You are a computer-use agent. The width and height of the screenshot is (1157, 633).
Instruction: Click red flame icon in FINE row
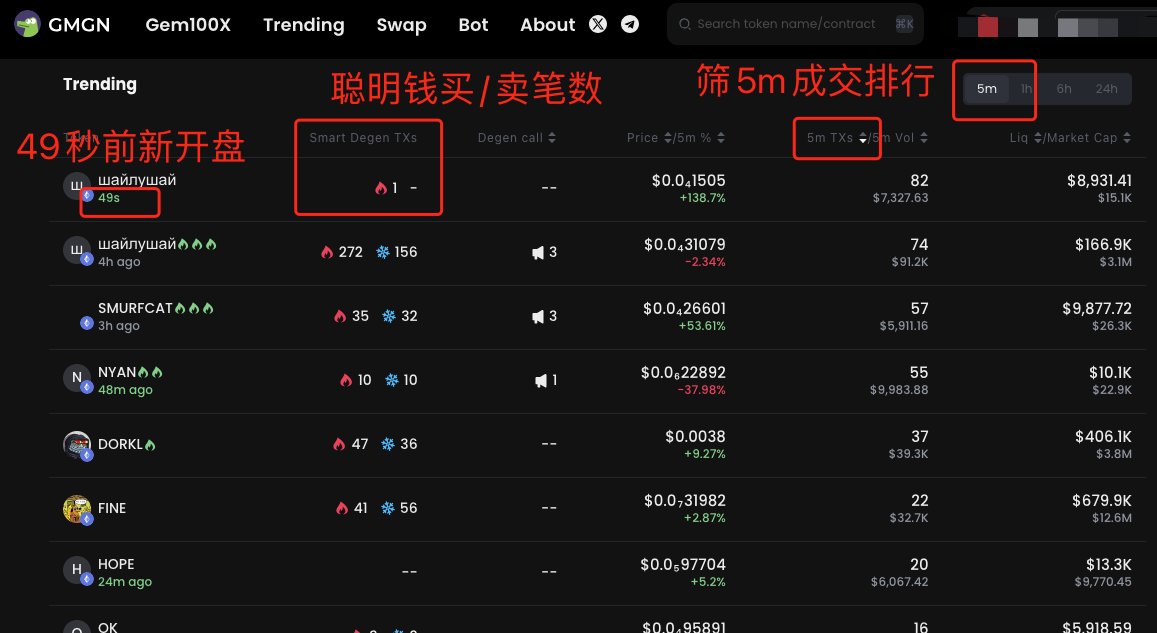click(342, 508)
